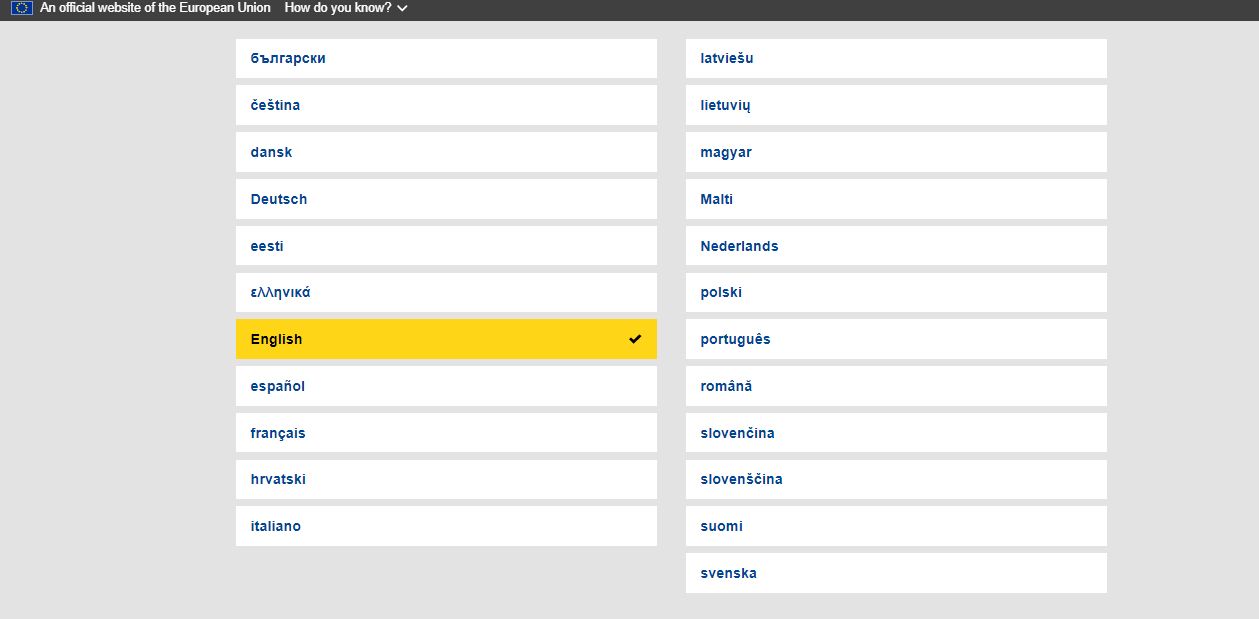This screenshot has width=1259, height=619.
Task: Select the highlighted English language option
Action: pyautogui.click(x=445, y=339)
